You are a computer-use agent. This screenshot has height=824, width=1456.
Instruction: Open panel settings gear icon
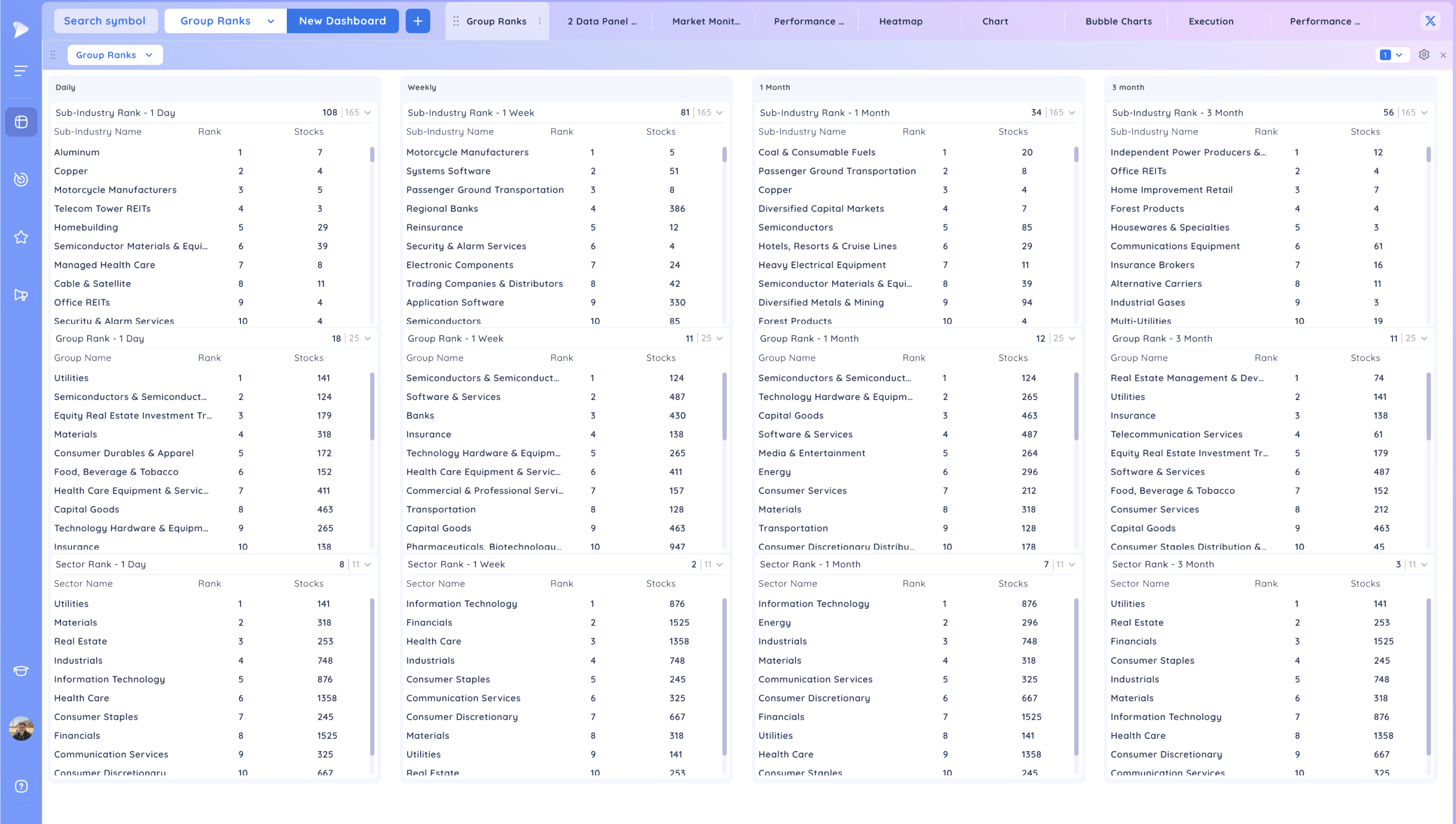1424,55
